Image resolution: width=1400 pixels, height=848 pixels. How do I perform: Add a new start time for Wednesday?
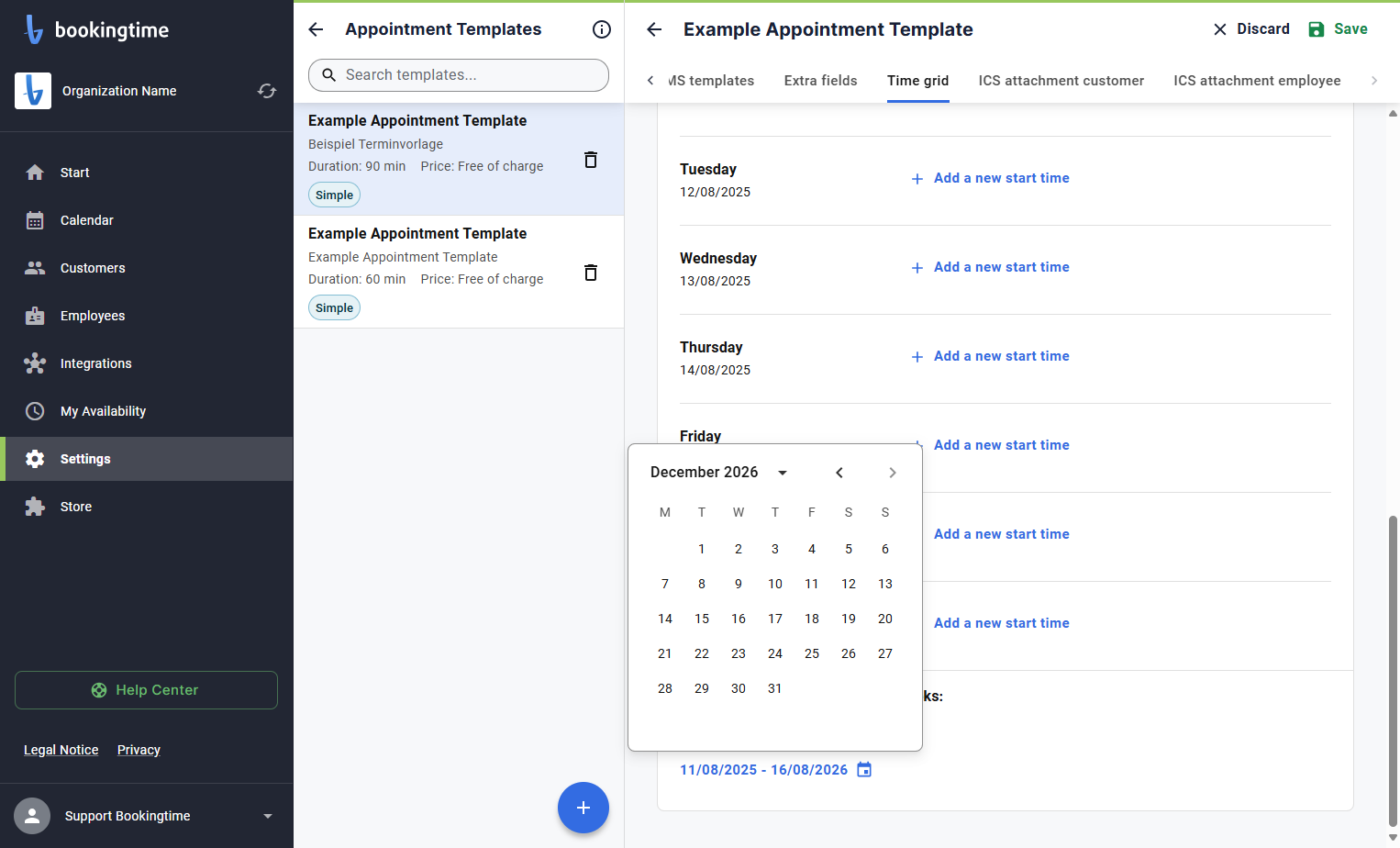(990, 267)
